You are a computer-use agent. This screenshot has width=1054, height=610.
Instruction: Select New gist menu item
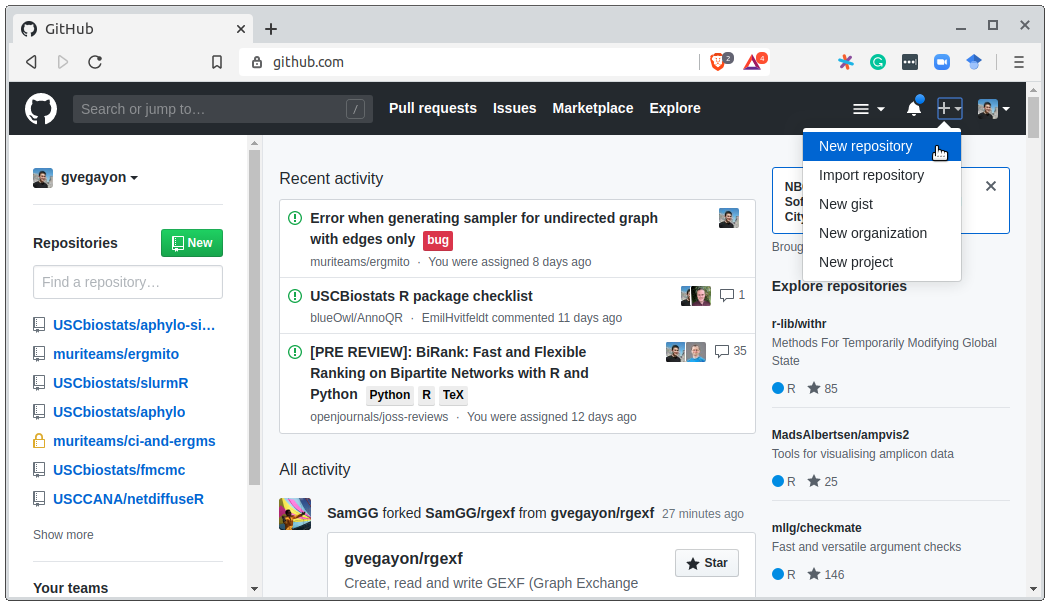coord(882,204)
